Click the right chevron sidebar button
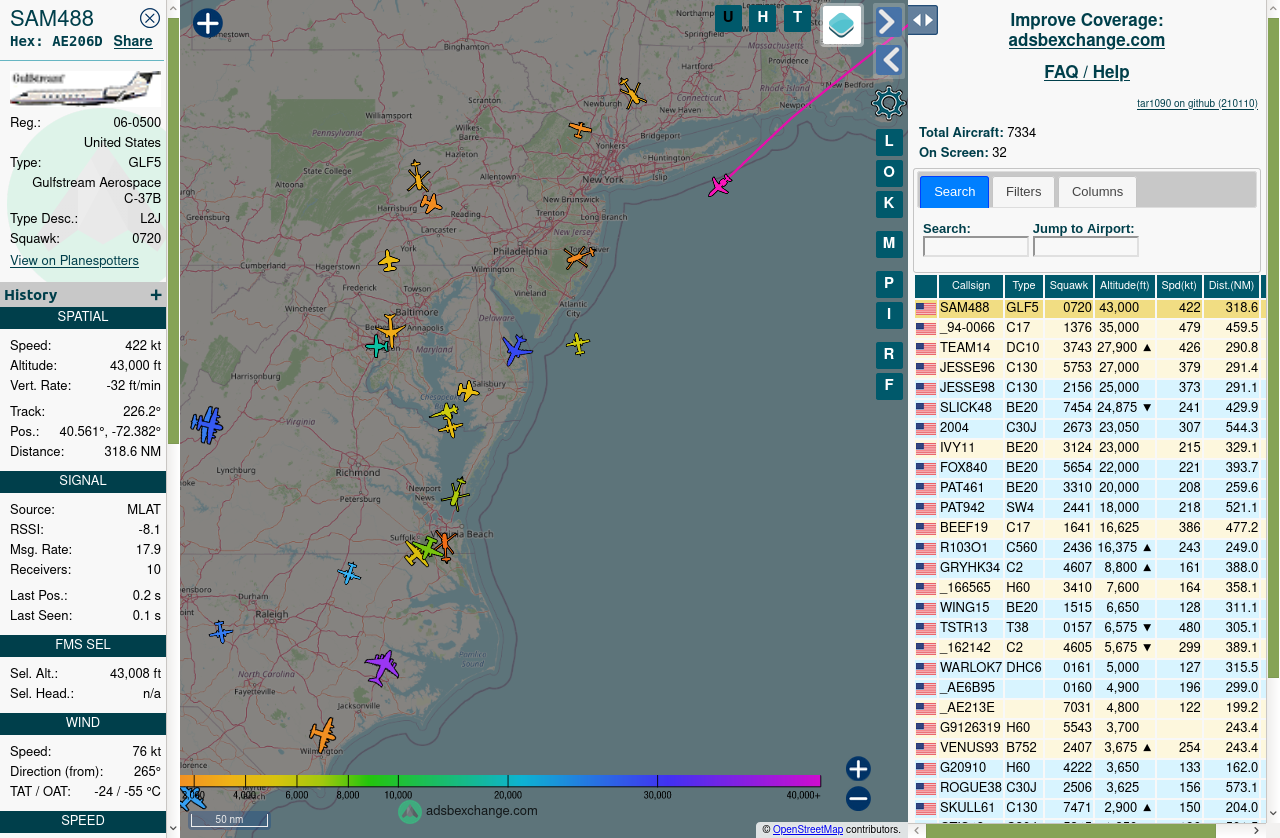 (888, 21)
